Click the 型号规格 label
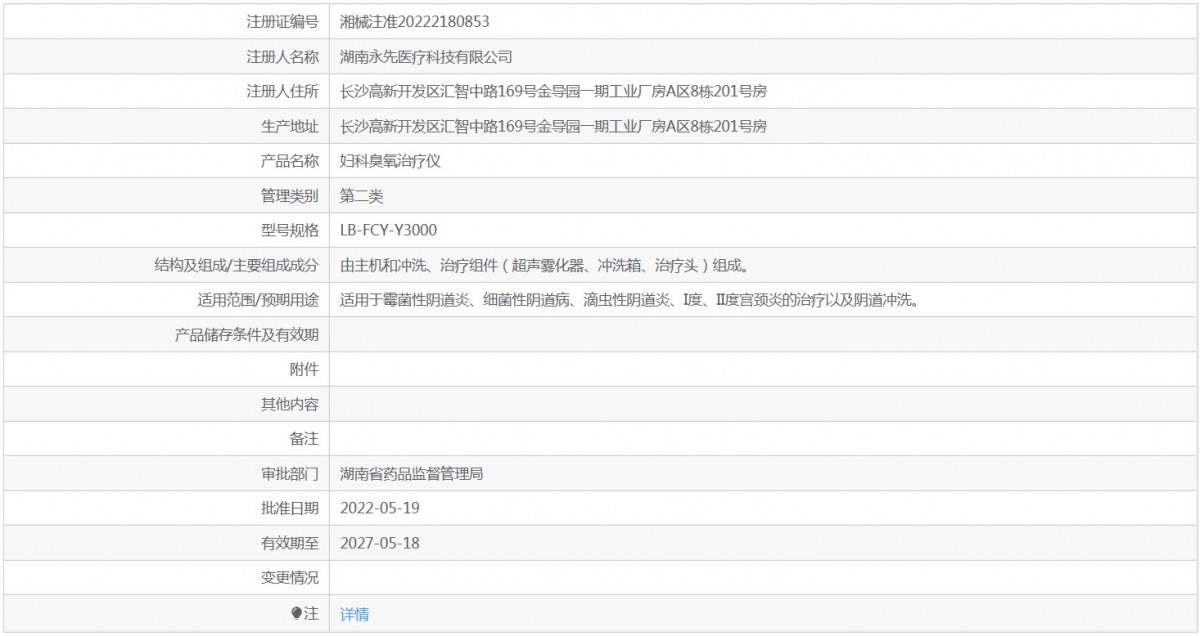The width and height of the screenshot is (1200, 636). coord(289,230)
